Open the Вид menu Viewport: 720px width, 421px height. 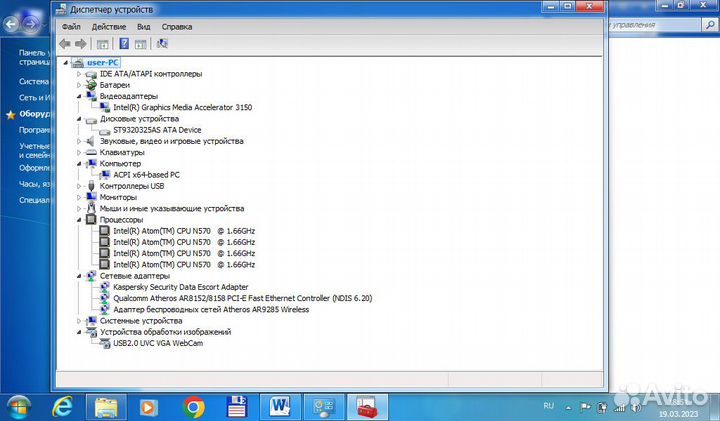[144, 27]
